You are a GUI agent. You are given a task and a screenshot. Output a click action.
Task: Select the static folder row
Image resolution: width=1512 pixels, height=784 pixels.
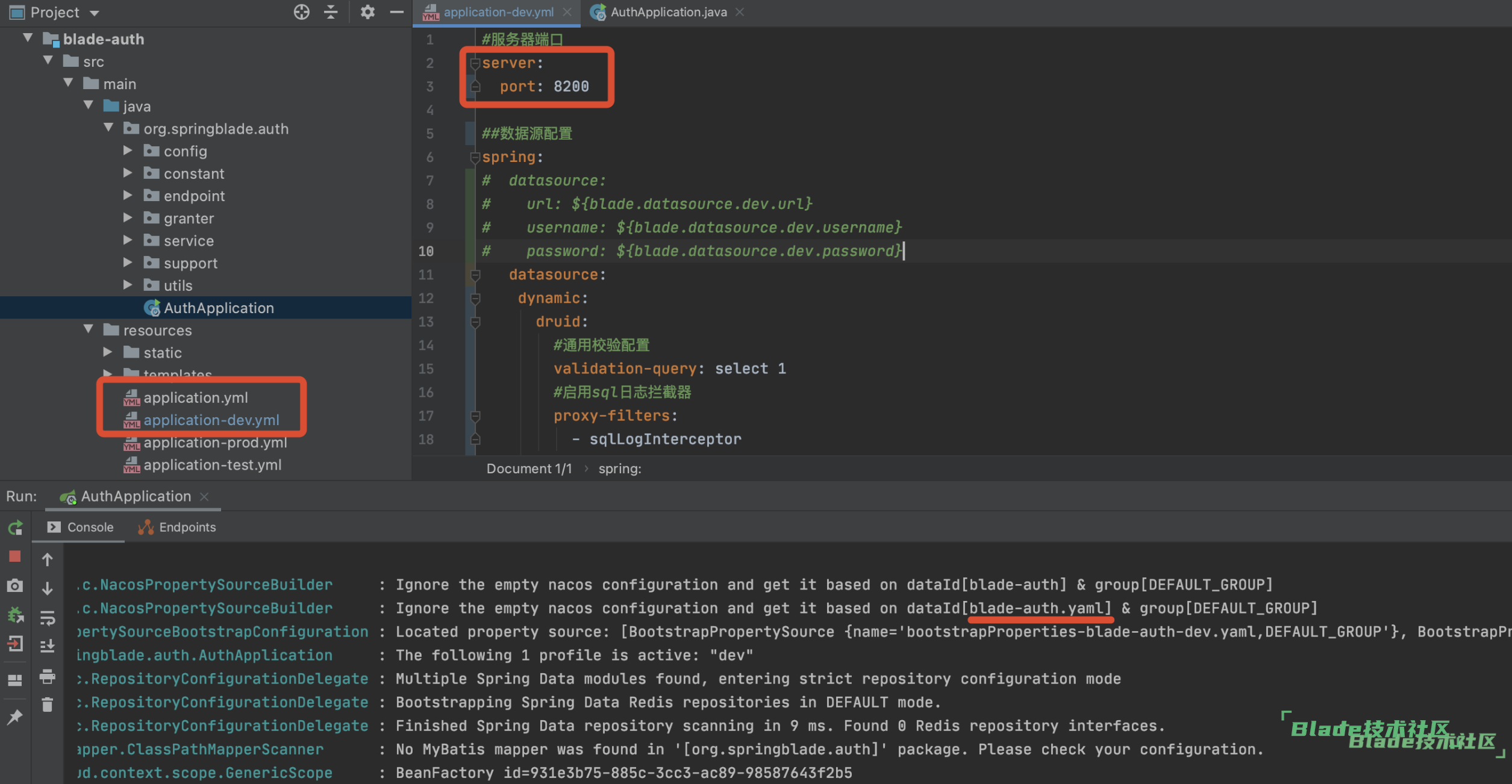pyautogui.click(x=205, y=352)
